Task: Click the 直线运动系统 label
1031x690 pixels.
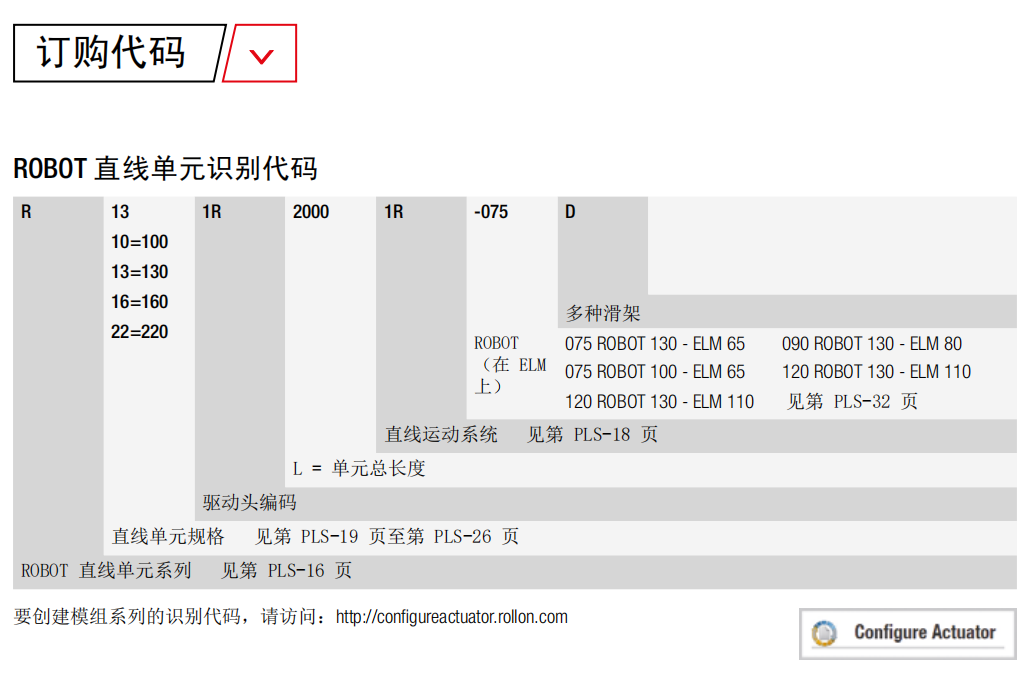Action: 441,435
